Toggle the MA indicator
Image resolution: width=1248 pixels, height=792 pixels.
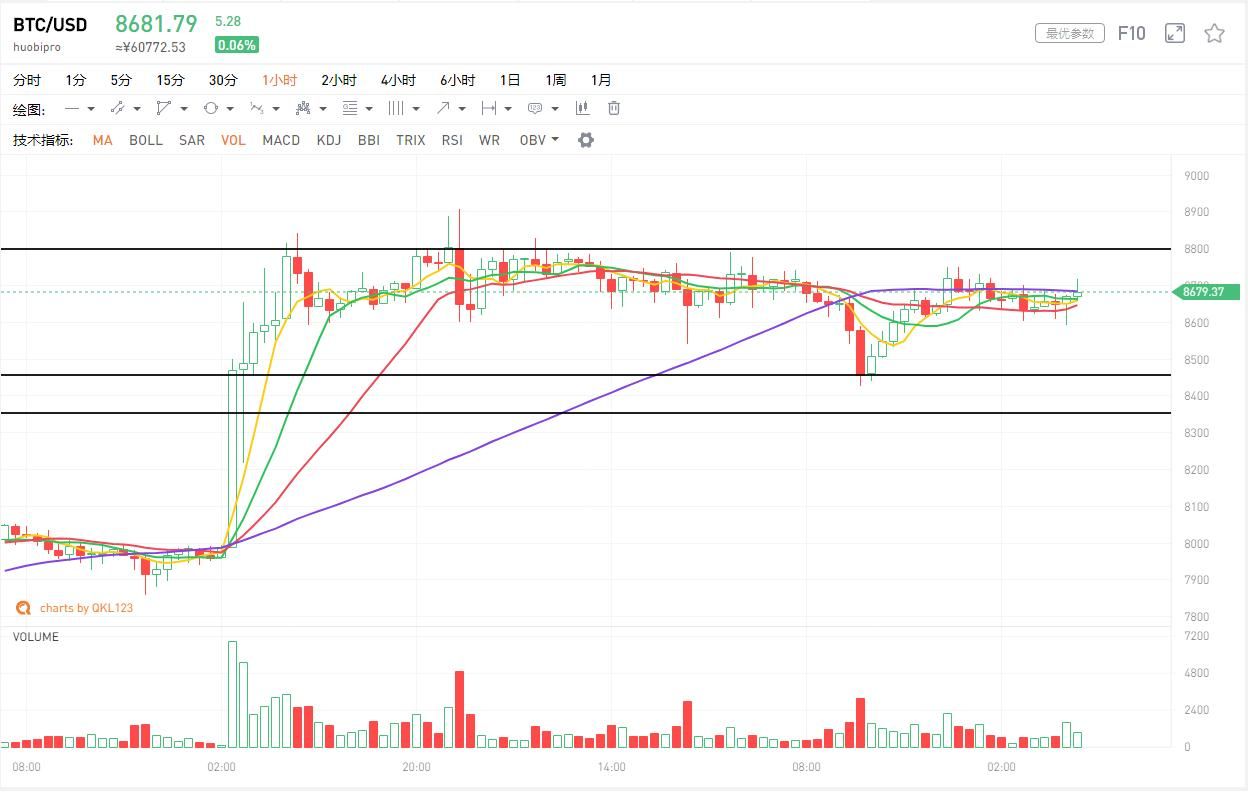coord(102,140)
